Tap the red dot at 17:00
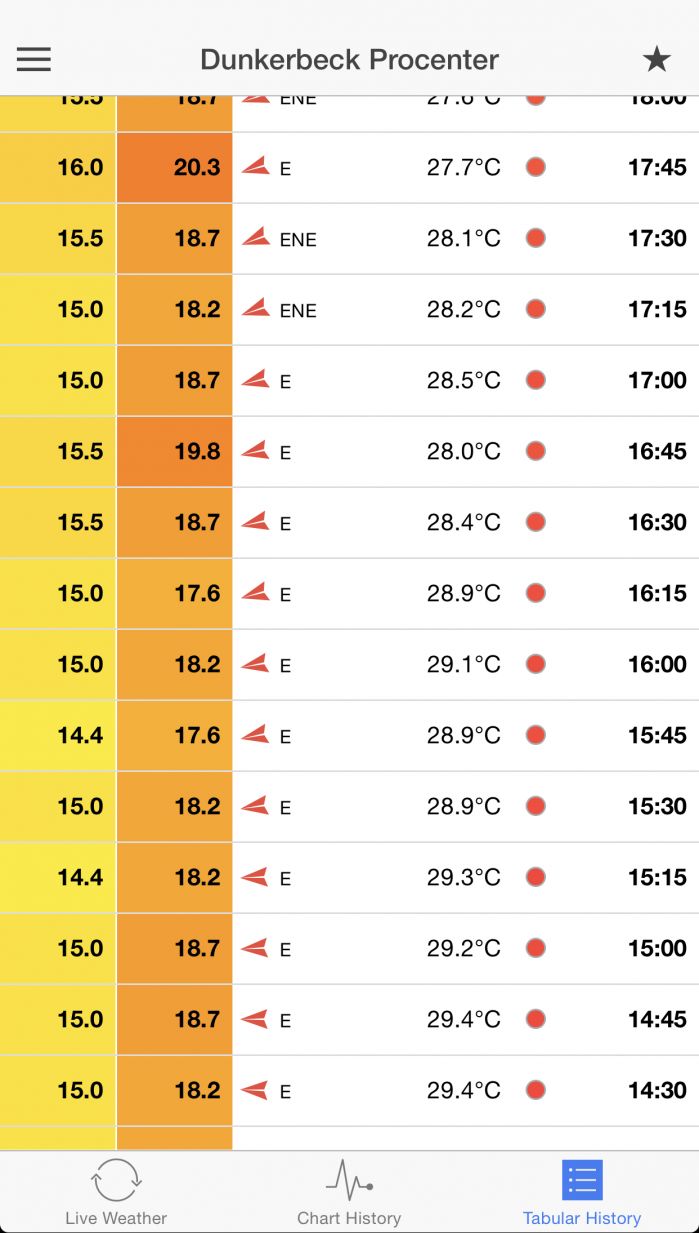The height and width of the screenshot is (1233, 699). (536, 379)
